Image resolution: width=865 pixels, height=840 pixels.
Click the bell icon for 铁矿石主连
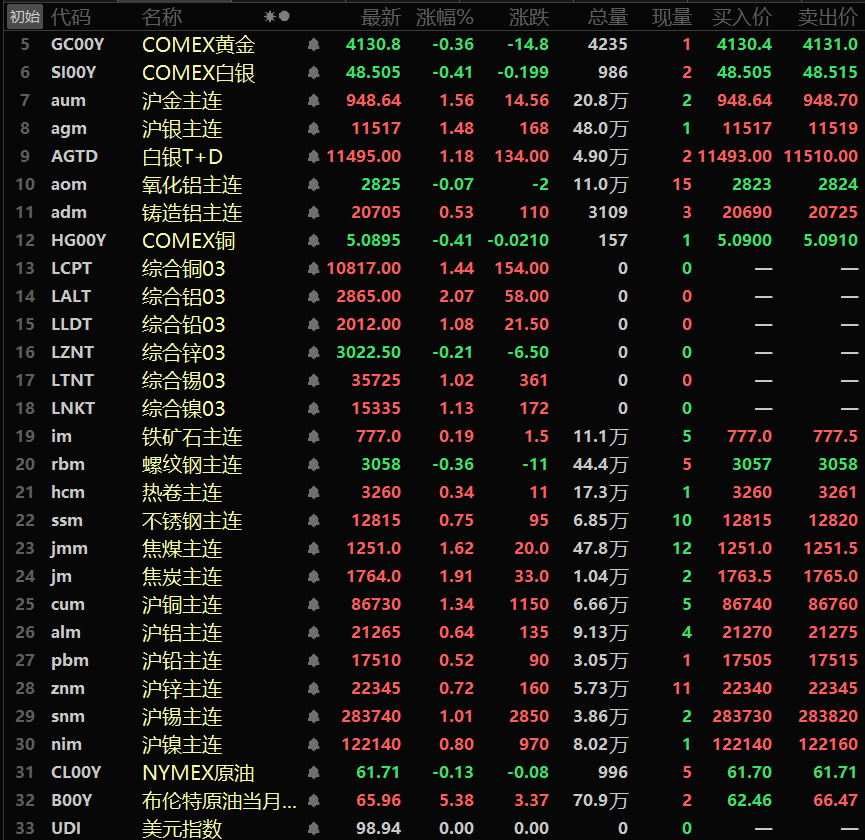click(x=313, y=436)
